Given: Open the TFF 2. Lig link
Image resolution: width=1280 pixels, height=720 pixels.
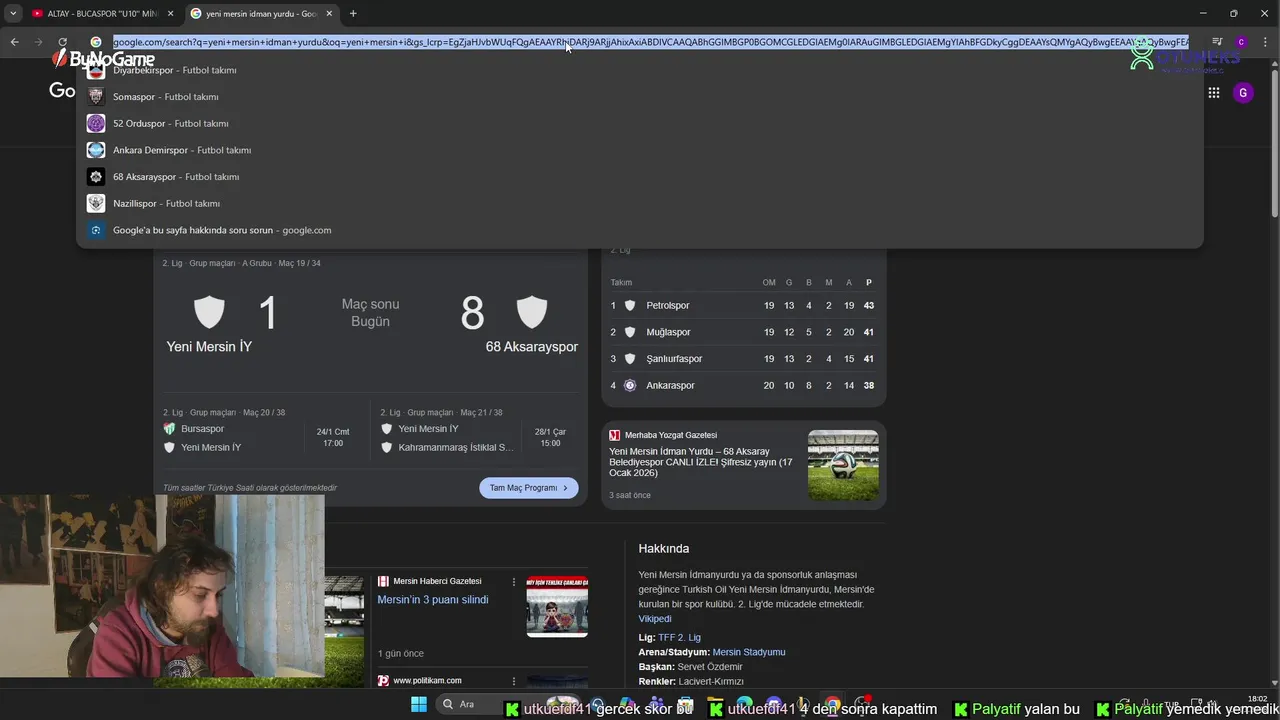Looking at the screenshot, I should (679, 637).
